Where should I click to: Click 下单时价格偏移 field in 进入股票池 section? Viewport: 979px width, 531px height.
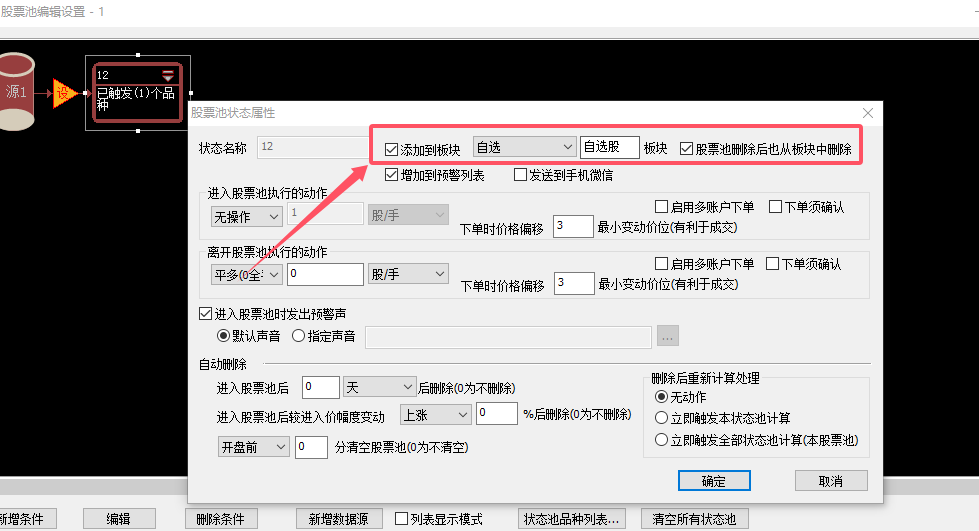573,226
